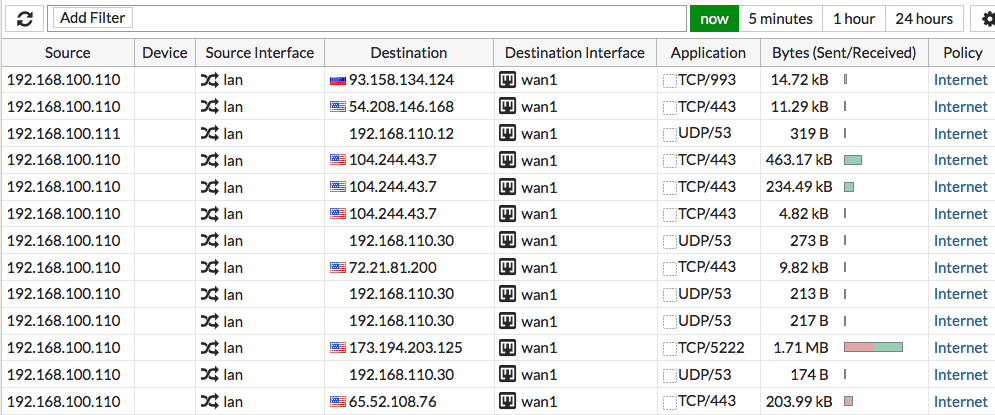
Task: Click the lan shuffle icon in the 93.158.134.124 row
Action: tap(209, 80)
